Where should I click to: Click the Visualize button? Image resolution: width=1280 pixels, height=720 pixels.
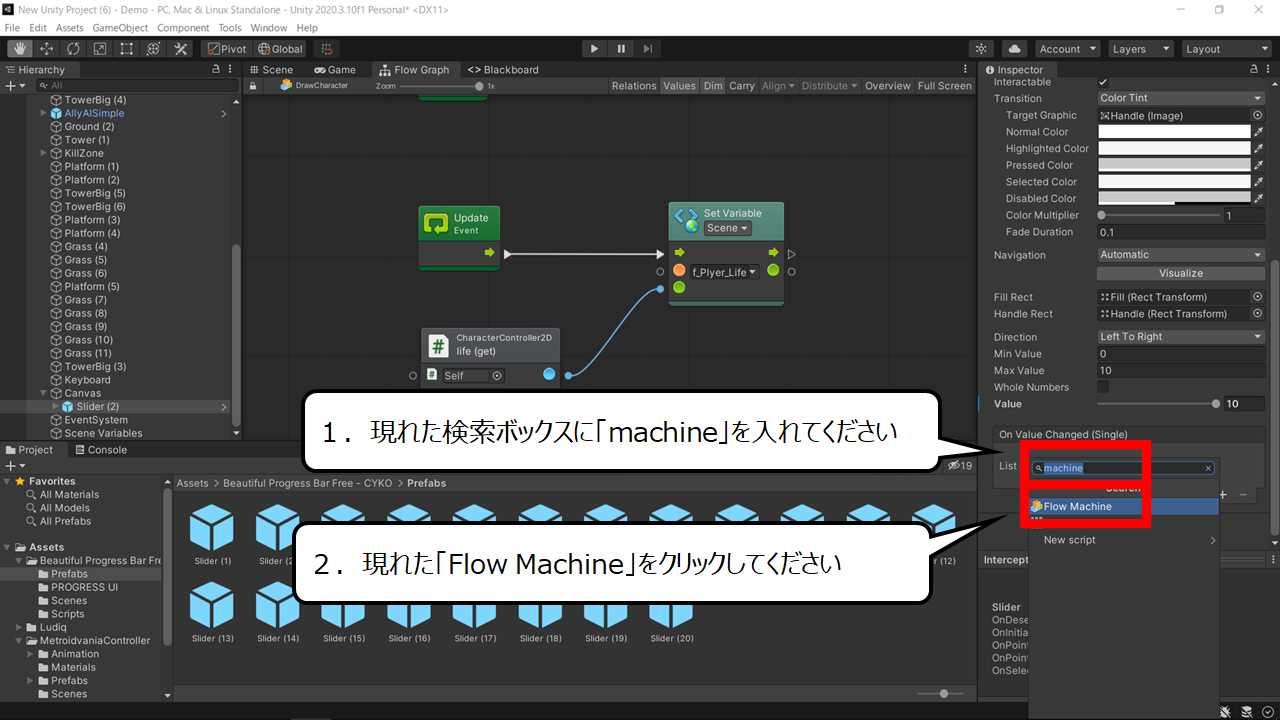click(x=1181, y=273)
